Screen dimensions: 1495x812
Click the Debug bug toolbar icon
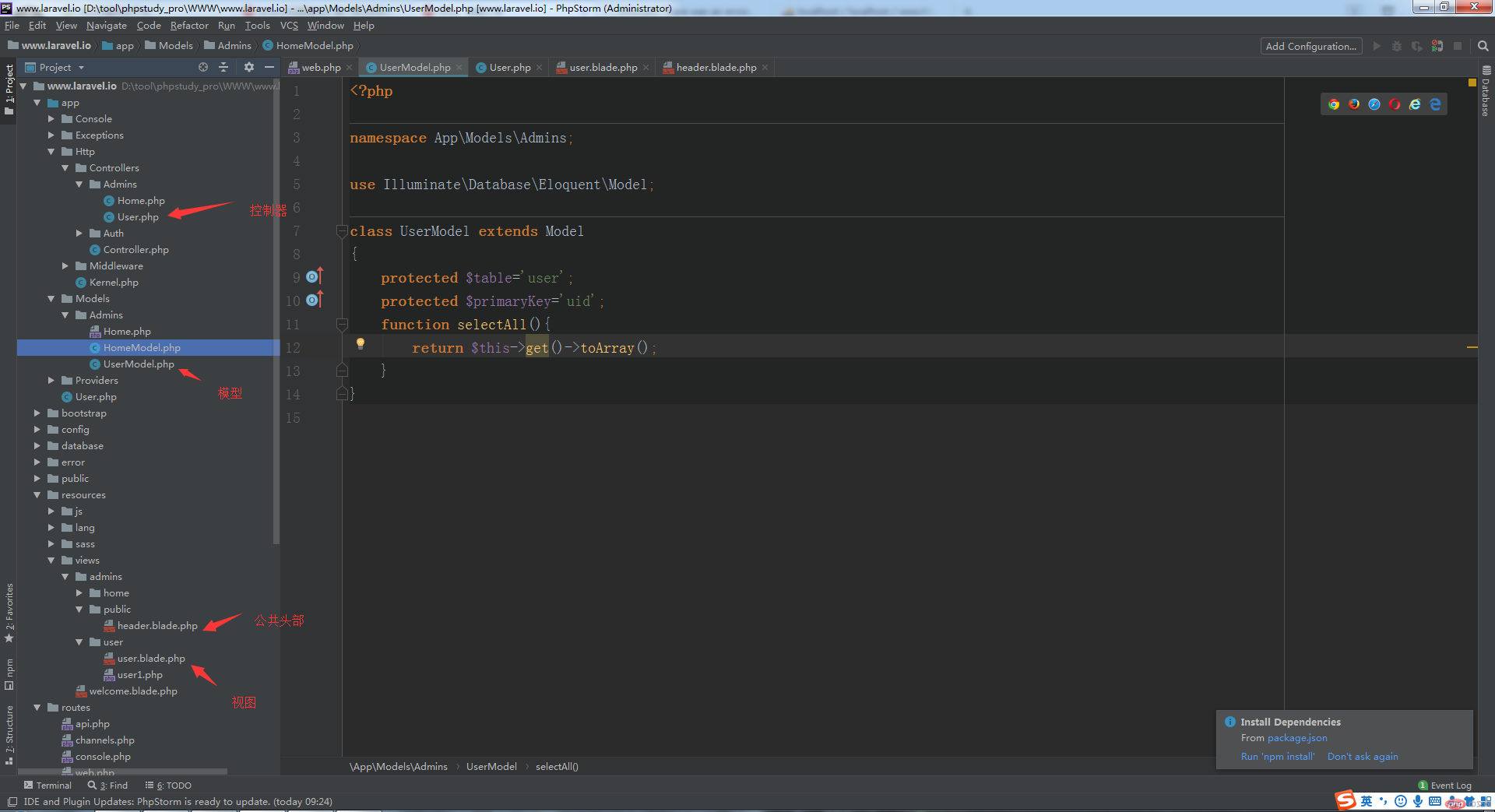click(1397, 46)
